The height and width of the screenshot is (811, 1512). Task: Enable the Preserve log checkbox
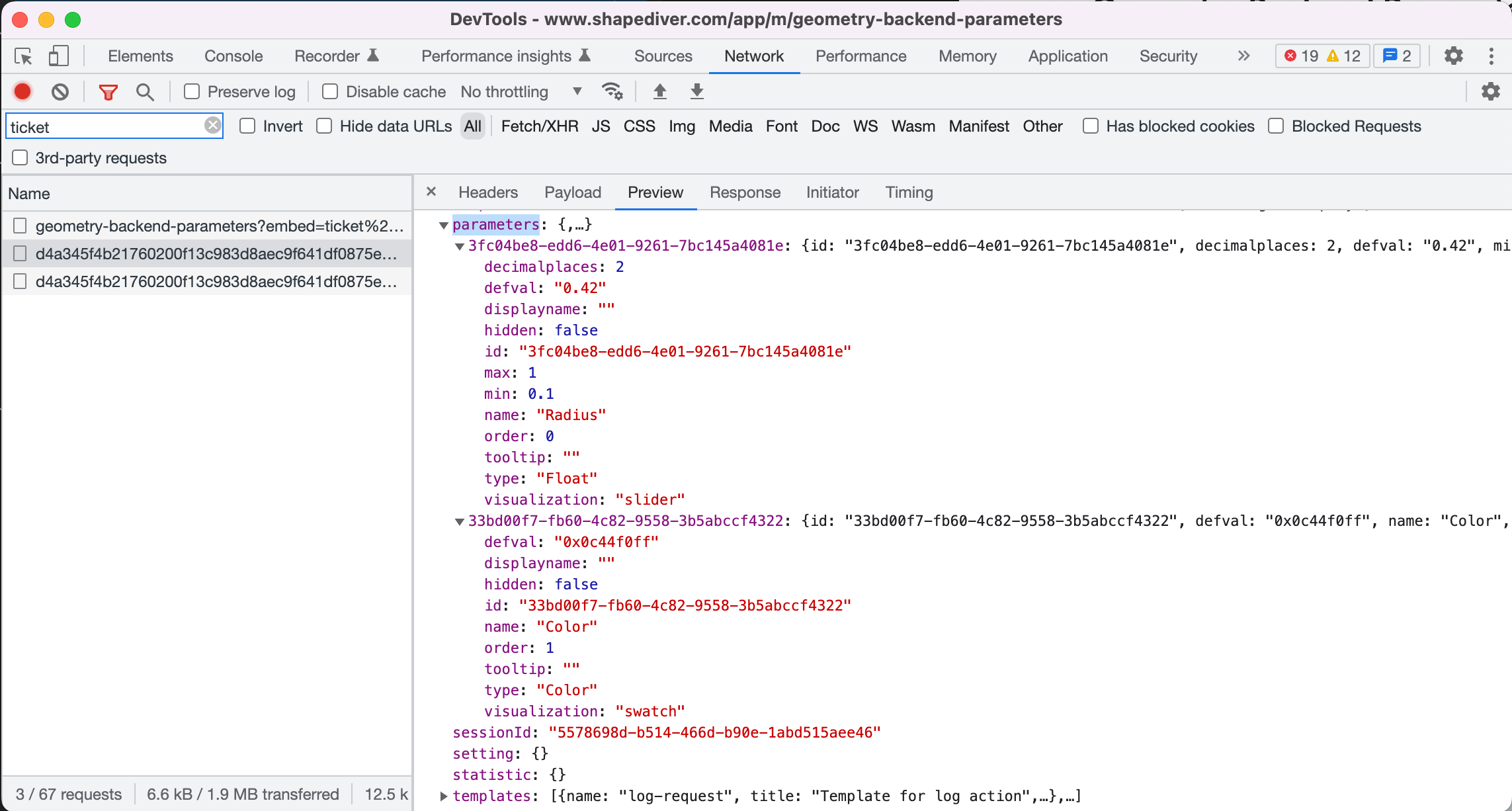click(x=192, y=91)
